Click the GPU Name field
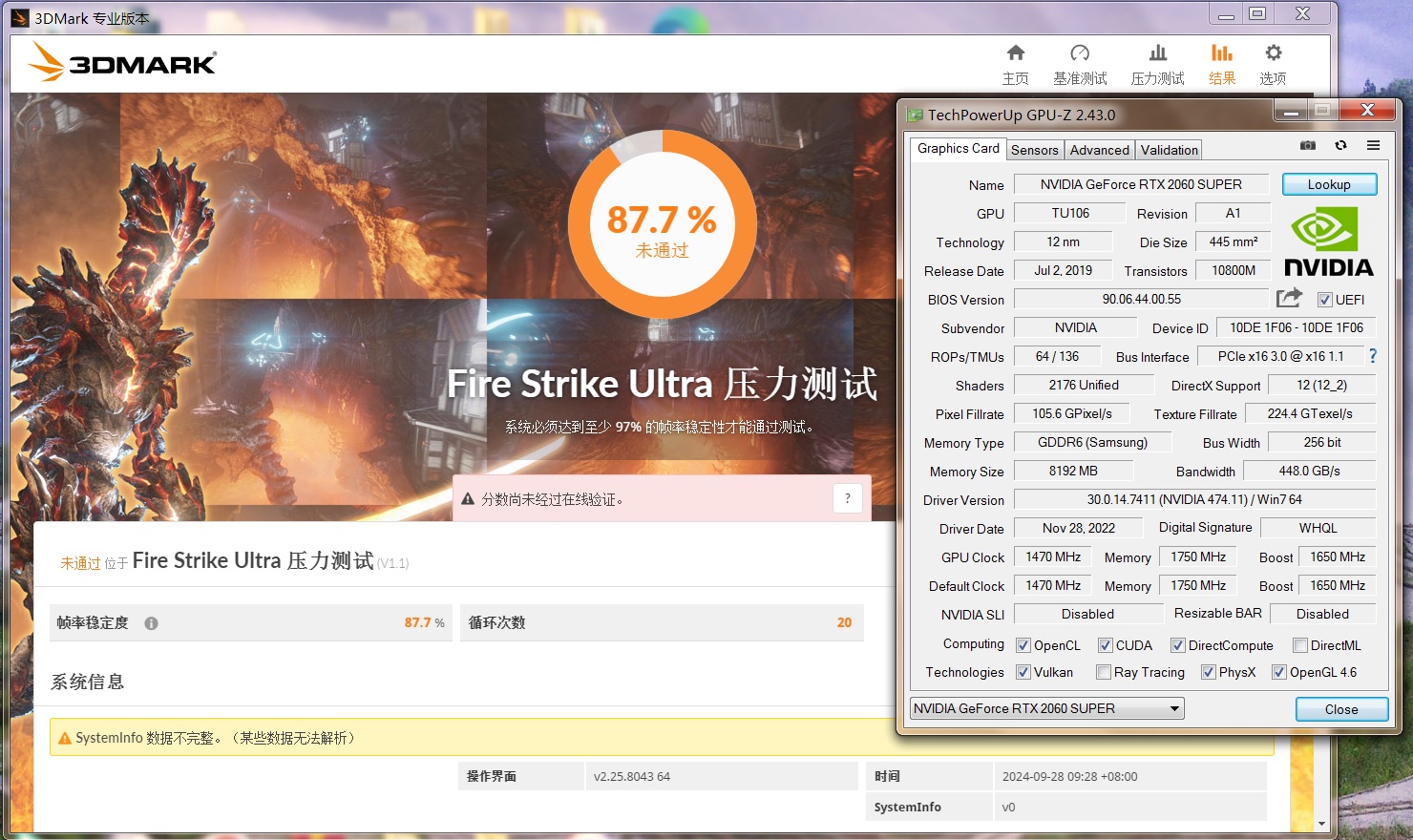This screenshot has width=1413, height=840. (x=1141, y=184)
